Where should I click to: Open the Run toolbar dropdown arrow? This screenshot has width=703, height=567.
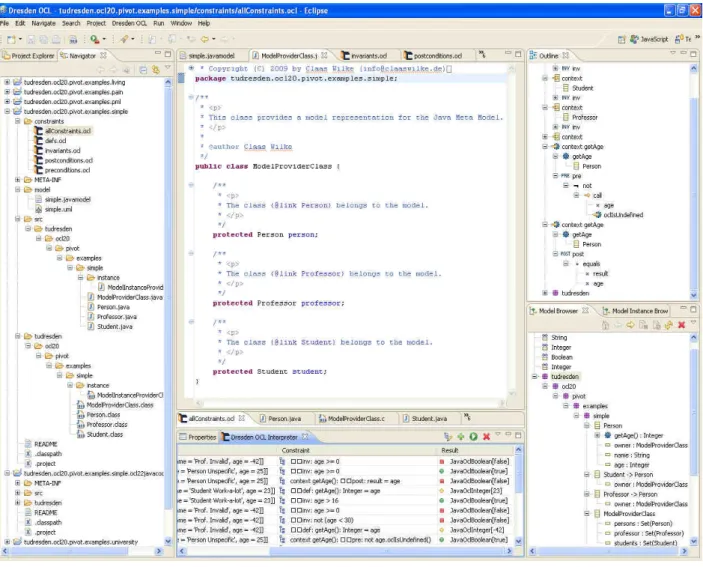(x=104, y=39)
